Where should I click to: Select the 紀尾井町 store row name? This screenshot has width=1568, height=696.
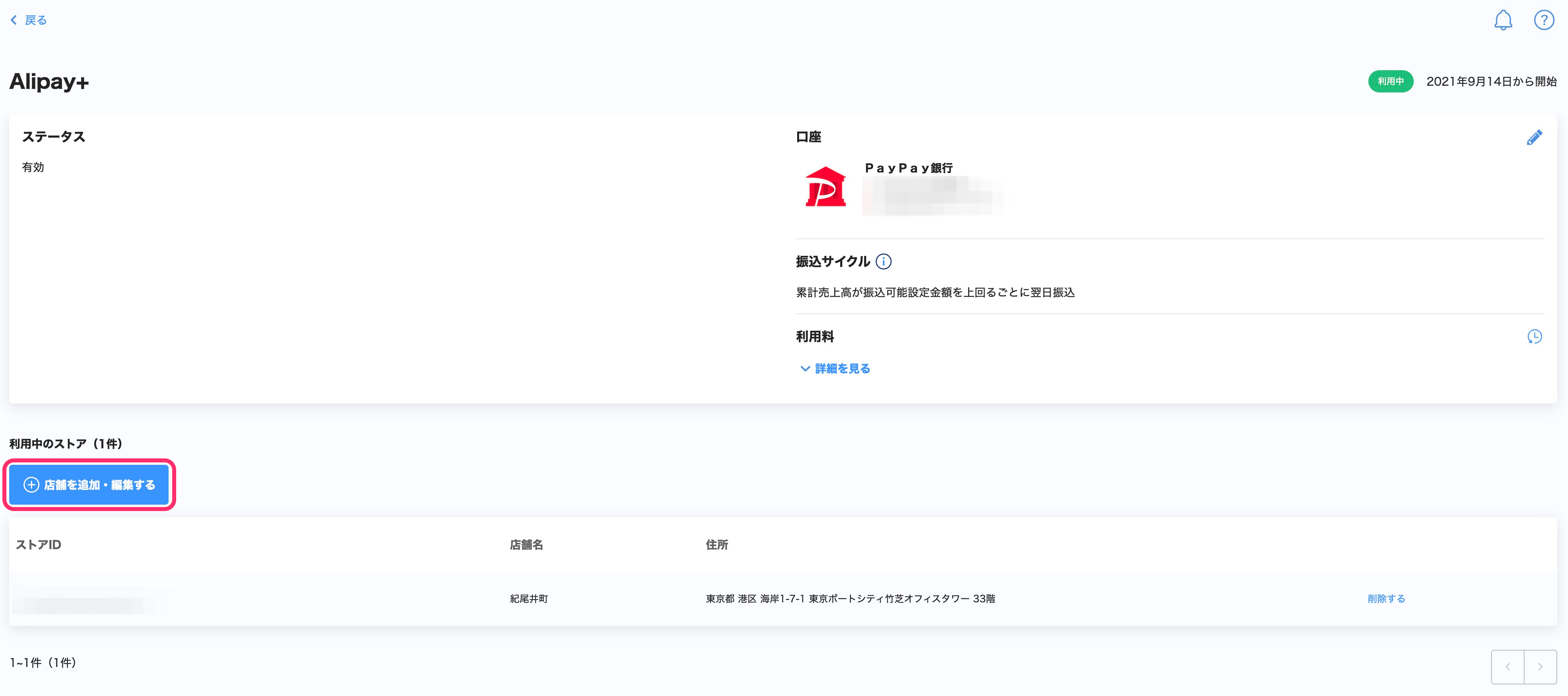tap(529, 599)
